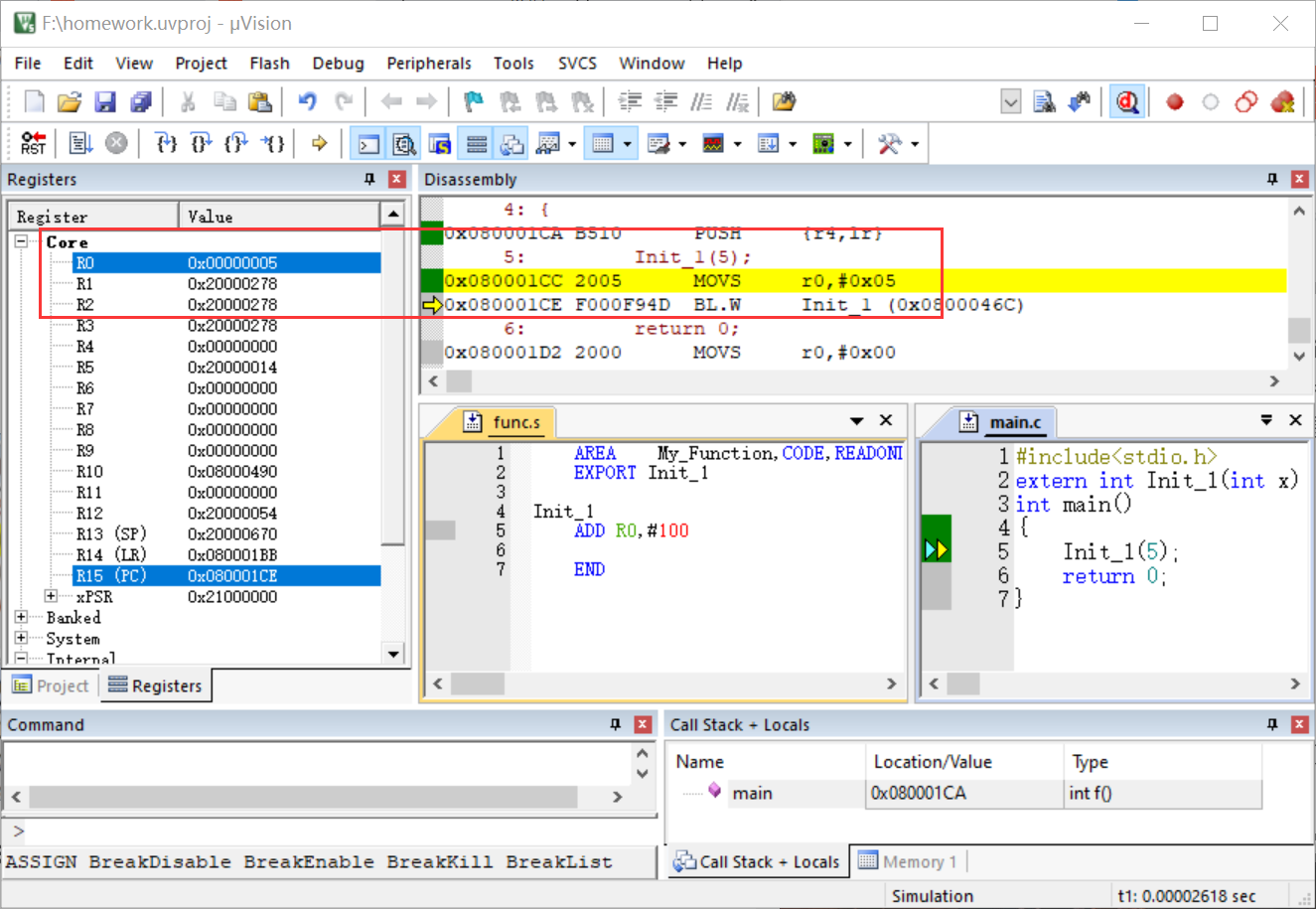1316x909 pixels.
Task: Expand the Banked register group
Action: point(21,617)
